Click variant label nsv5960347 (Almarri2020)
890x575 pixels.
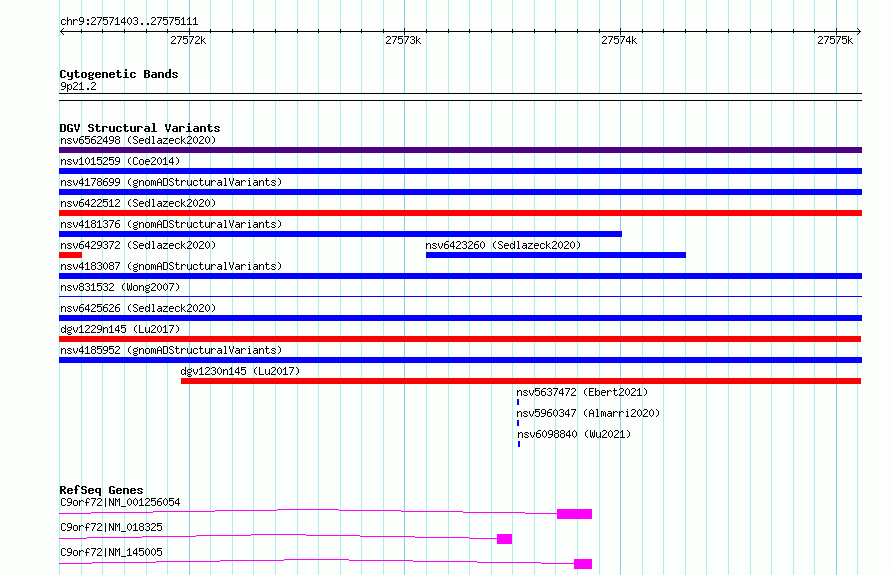point(588,413)
